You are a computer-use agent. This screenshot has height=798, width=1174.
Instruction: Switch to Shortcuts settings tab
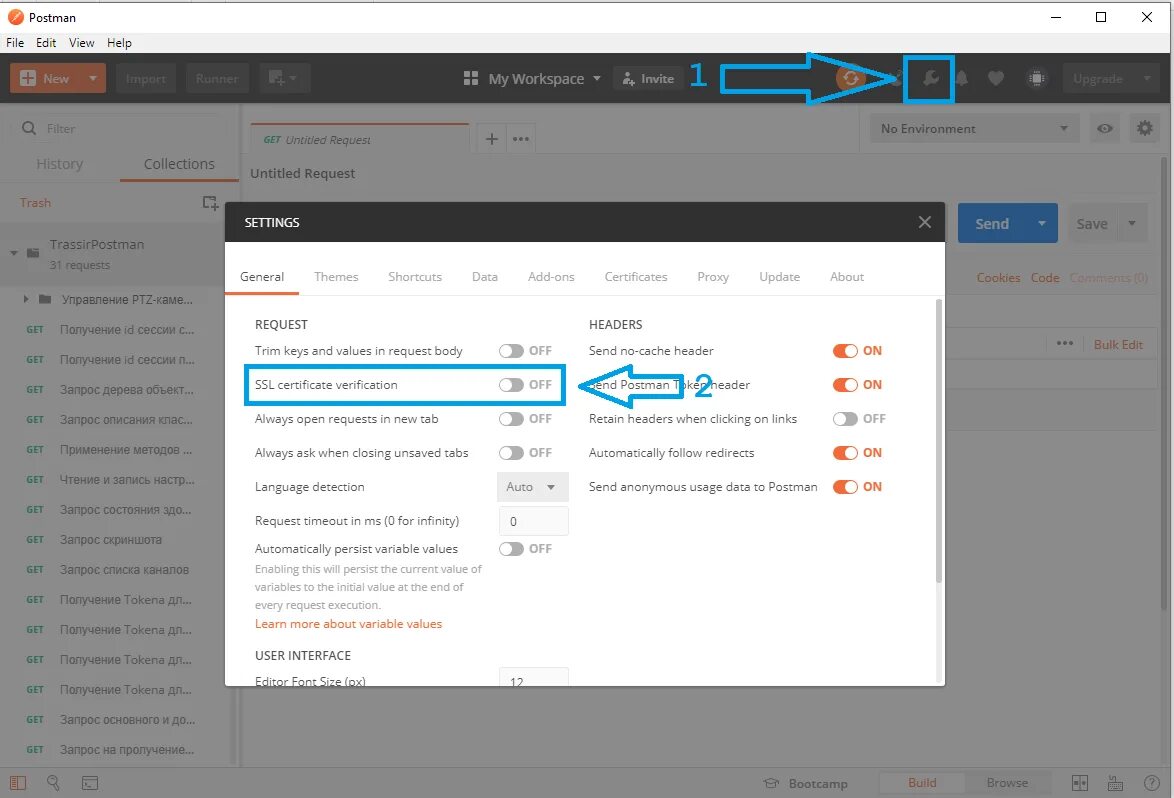(415, 277)
